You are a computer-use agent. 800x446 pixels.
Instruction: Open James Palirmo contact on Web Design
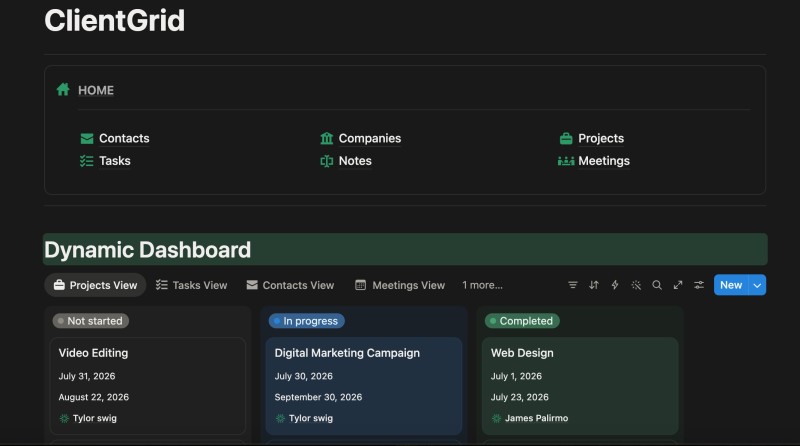tap(536, 418)
